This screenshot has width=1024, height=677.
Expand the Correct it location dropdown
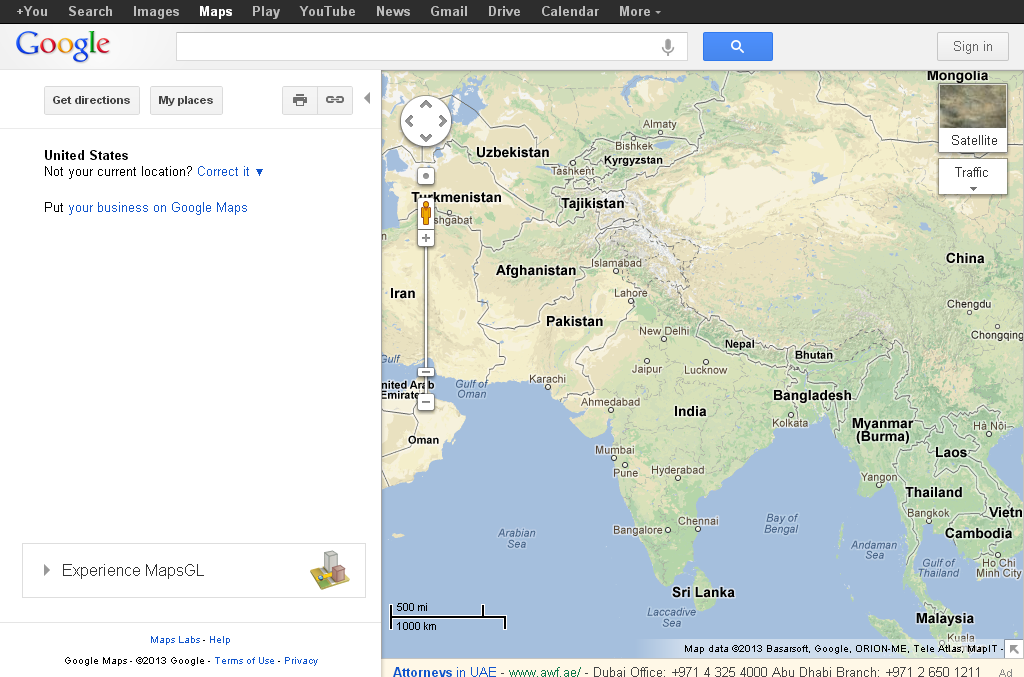pos(230,171)
